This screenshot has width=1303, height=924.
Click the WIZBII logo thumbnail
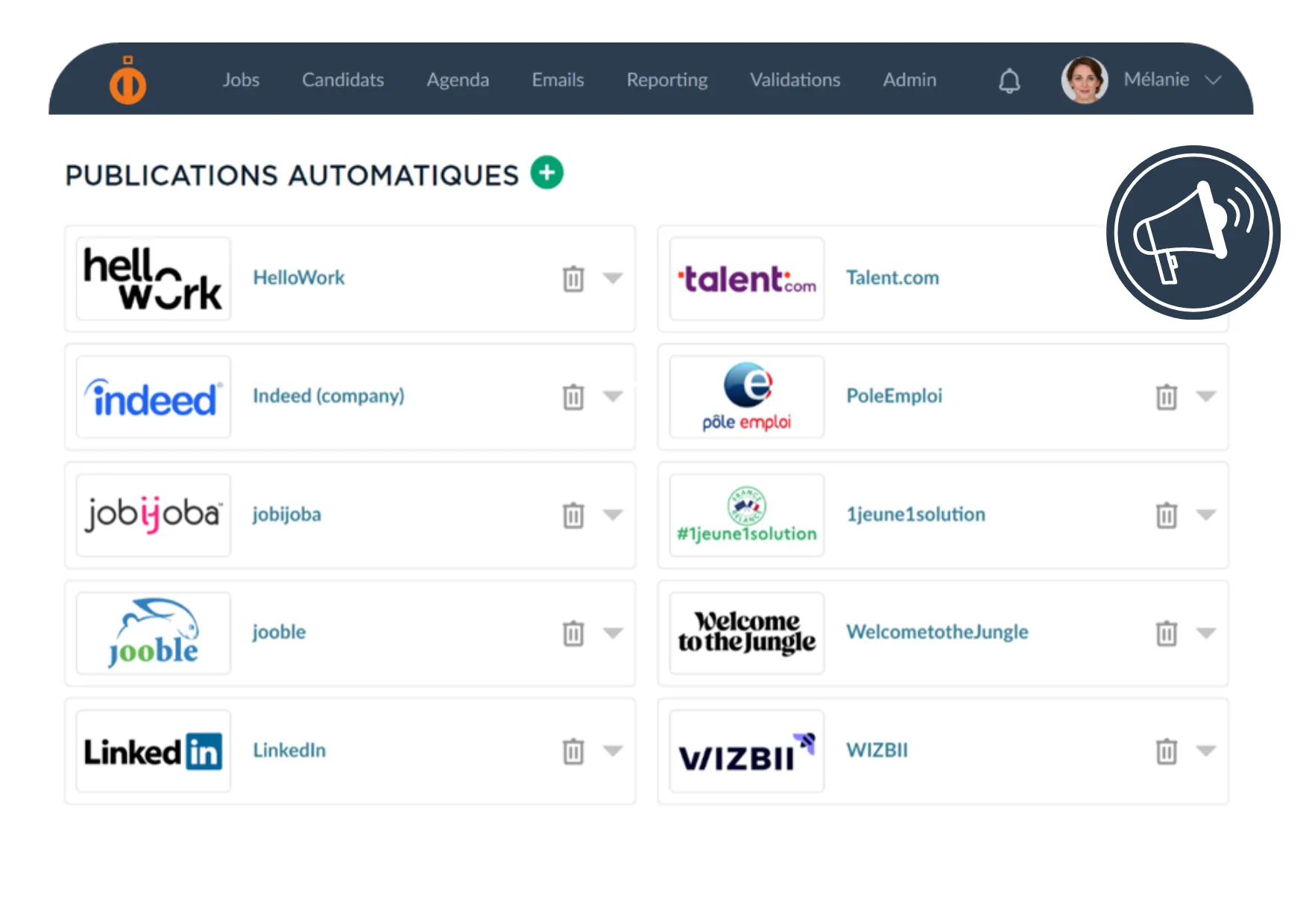pyautogui.click(x=747, y=751)
